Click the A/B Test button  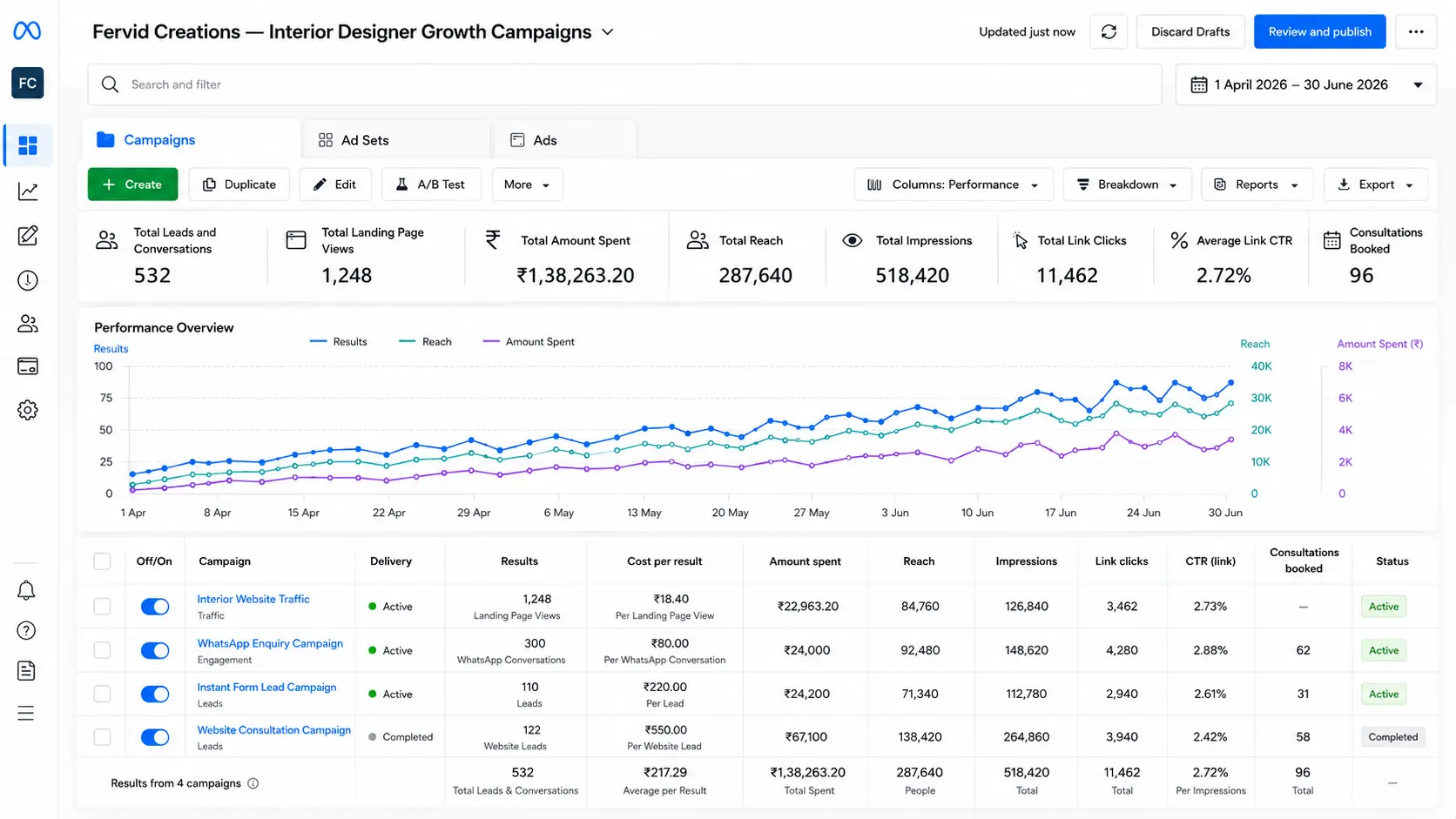coord(431,185)
